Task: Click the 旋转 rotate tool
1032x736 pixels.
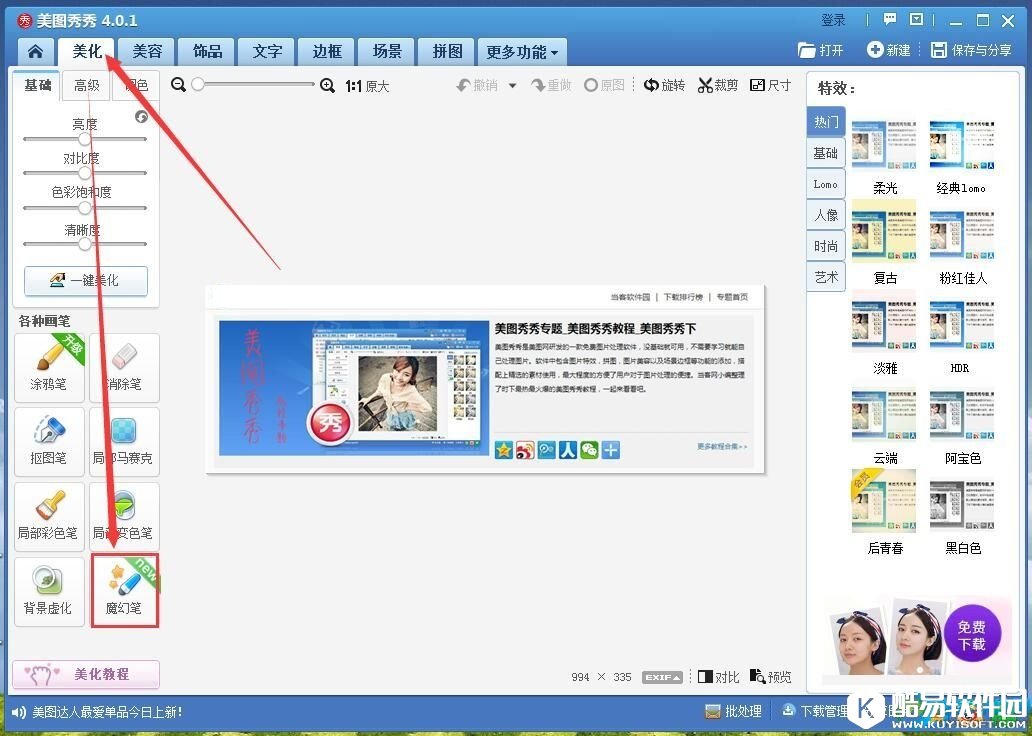Action: (x=665, y=86)
